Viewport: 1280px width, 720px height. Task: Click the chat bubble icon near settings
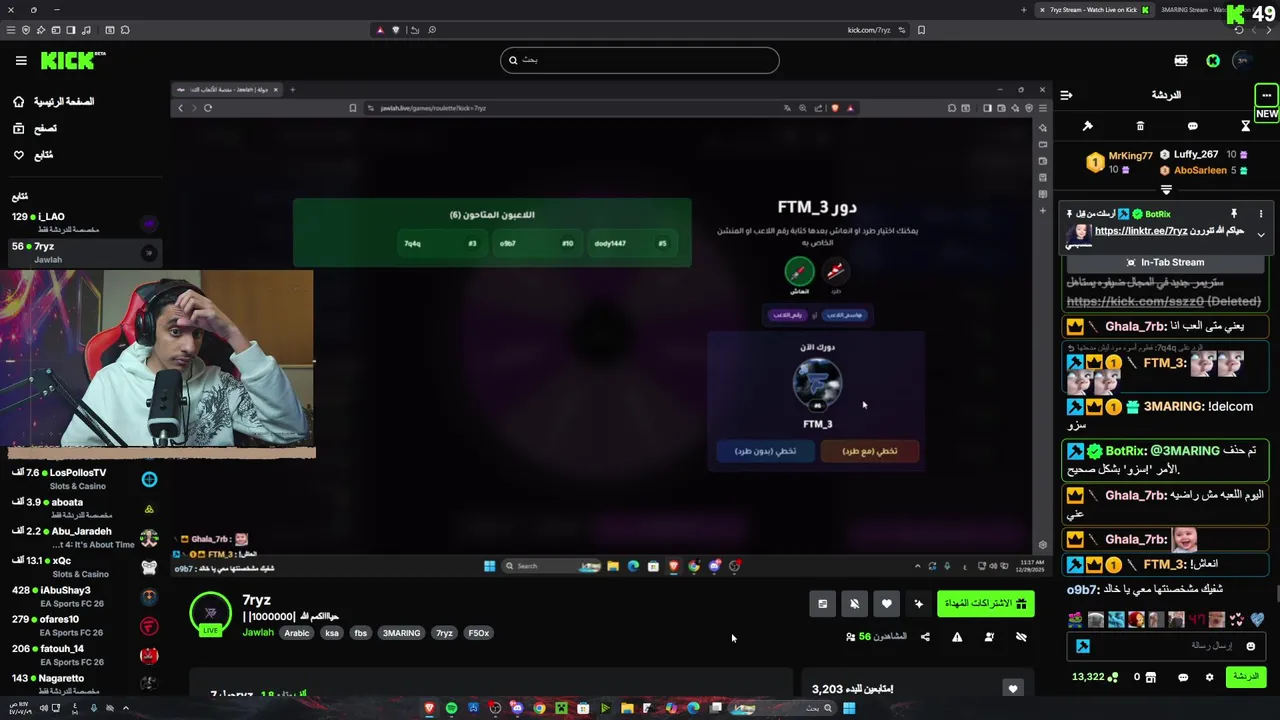[1183, 677]
